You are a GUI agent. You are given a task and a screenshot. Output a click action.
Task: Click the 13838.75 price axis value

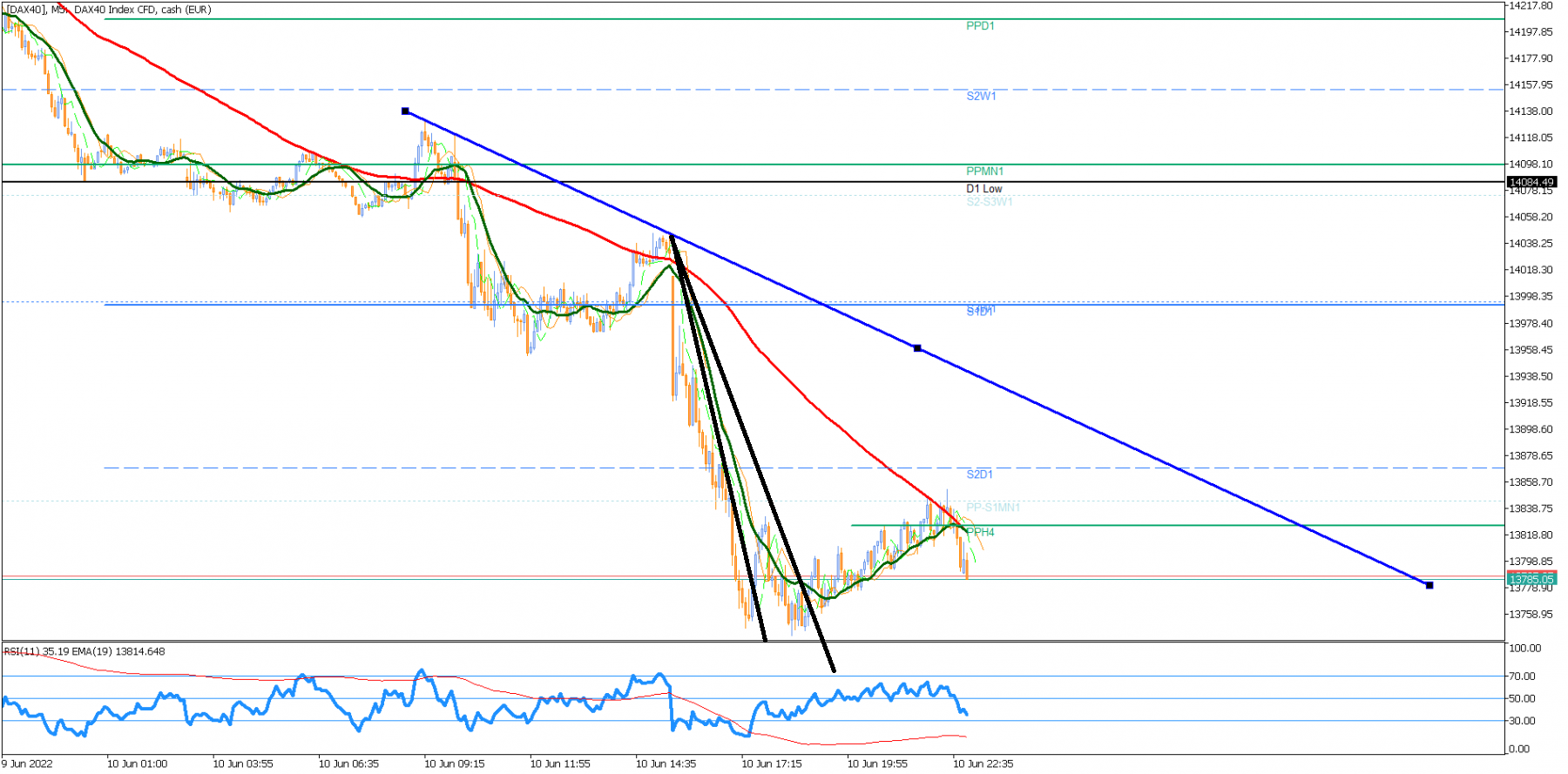(x=1531, y=508)
